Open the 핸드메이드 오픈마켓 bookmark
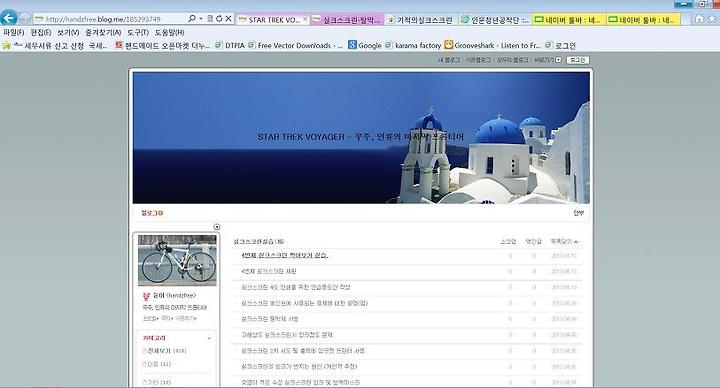The width and height of the screenshot is (720, 388). click(x=163, y=45)
